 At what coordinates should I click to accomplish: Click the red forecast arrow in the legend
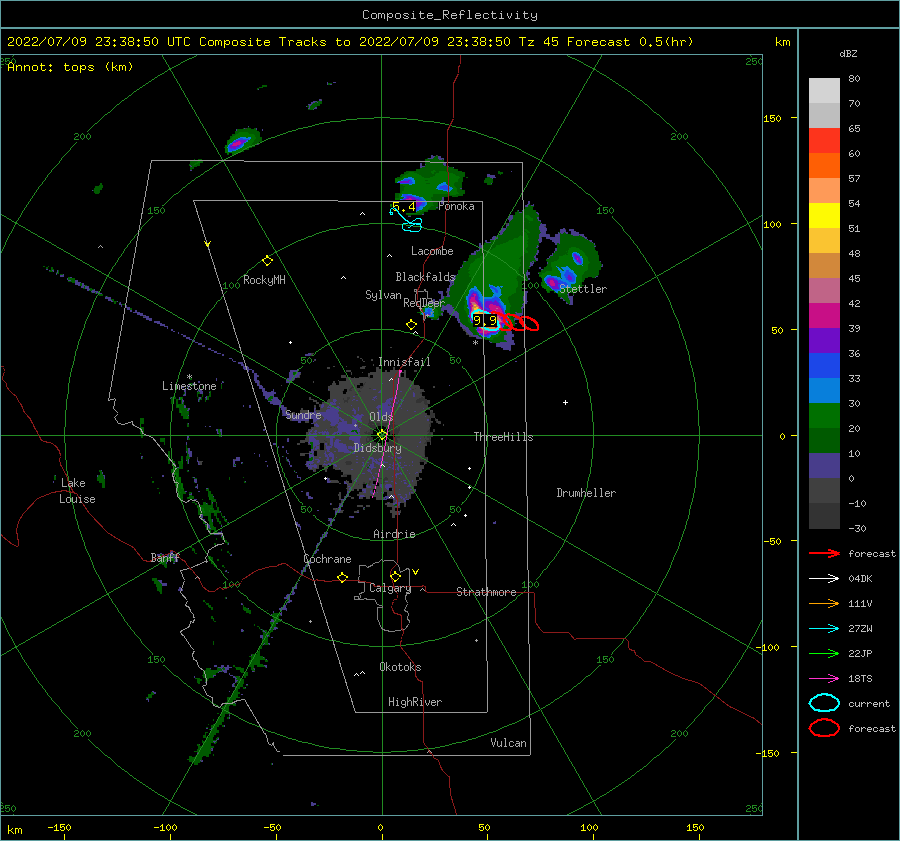point(824,553)
